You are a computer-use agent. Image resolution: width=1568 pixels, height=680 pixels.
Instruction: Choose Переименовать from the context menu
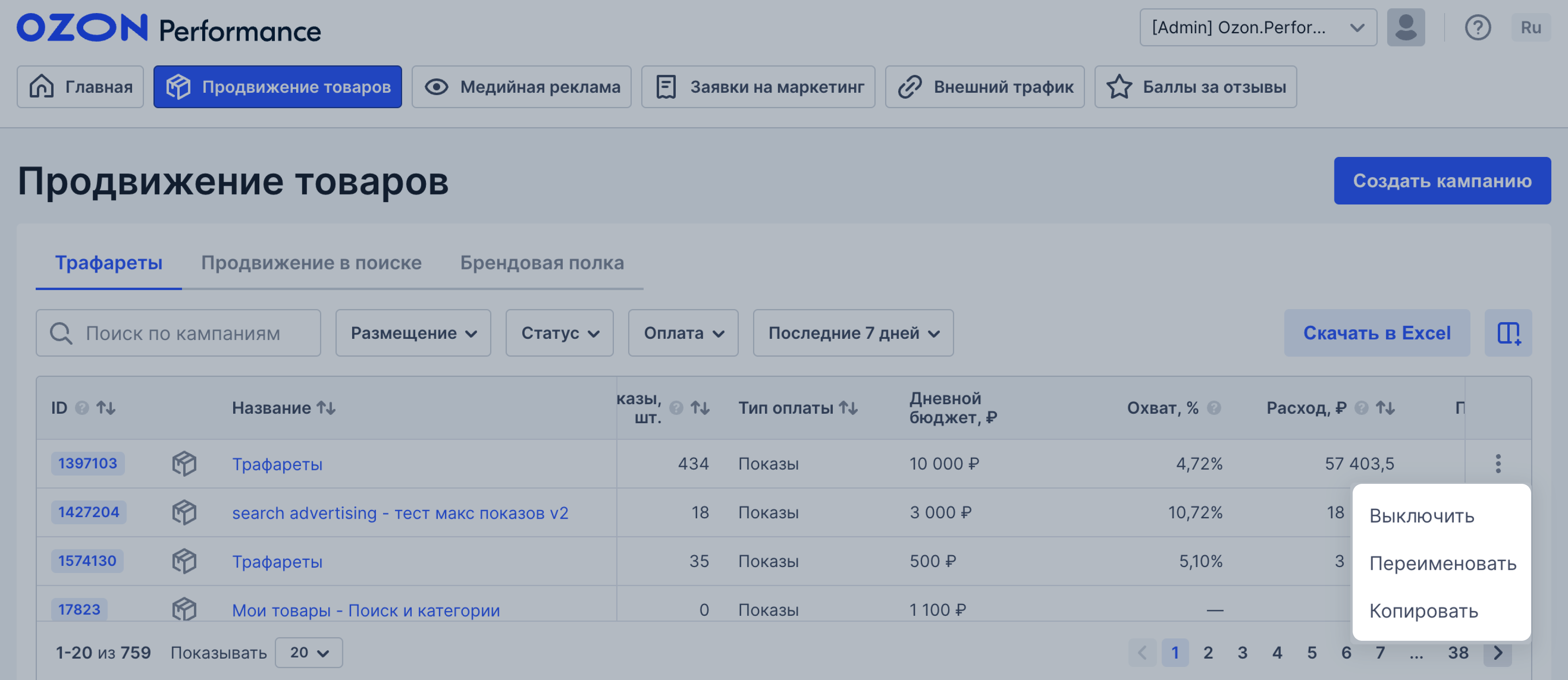(x=1443, y=563)
